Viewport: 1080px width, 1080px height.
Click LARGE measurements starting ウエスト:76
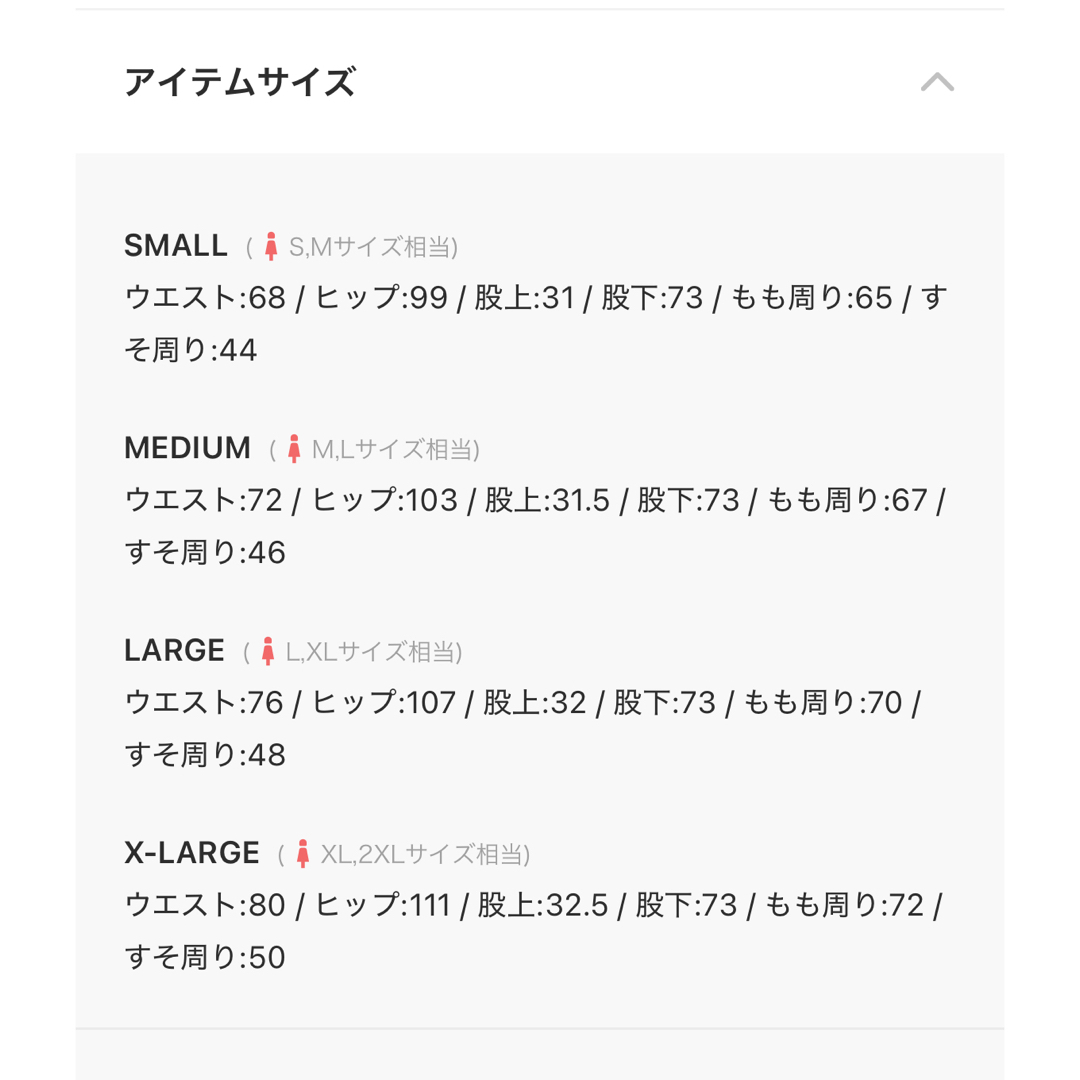[523, 729]
